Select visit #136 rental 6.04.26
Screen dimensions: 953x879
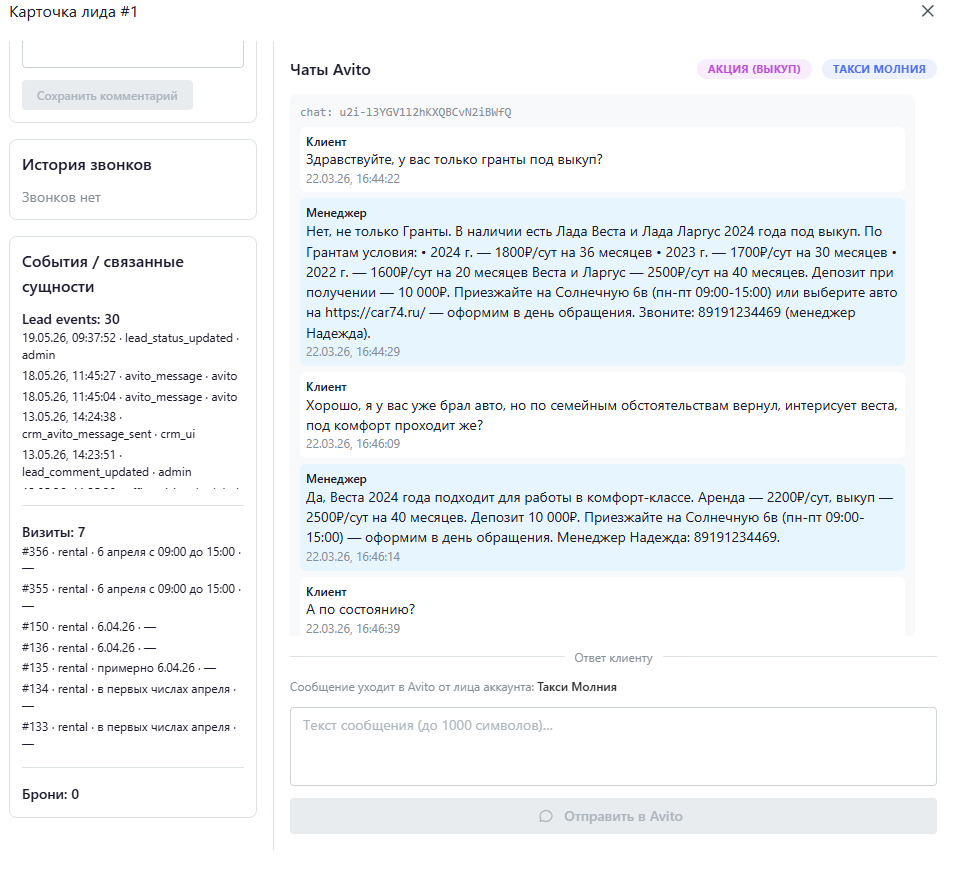(89, 648)
